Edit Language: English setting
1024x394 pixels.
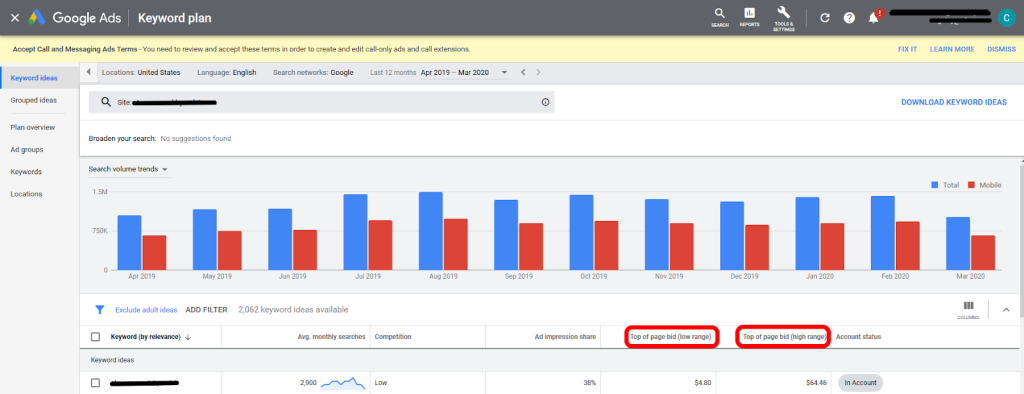227,73
